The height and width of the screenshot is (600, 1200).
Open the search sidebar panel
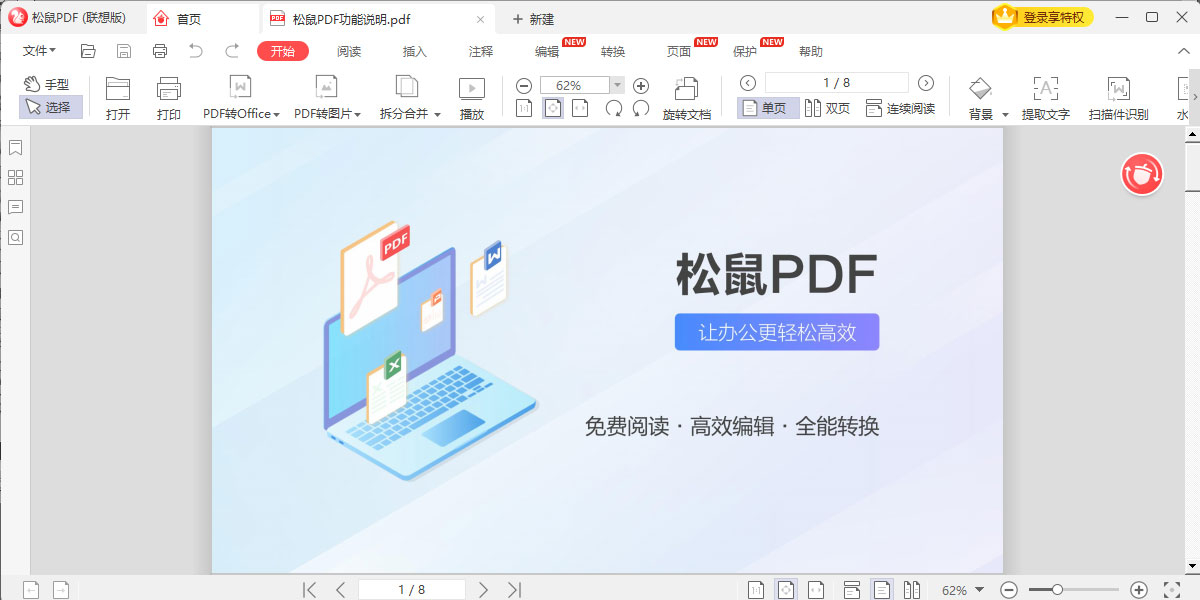15,238
